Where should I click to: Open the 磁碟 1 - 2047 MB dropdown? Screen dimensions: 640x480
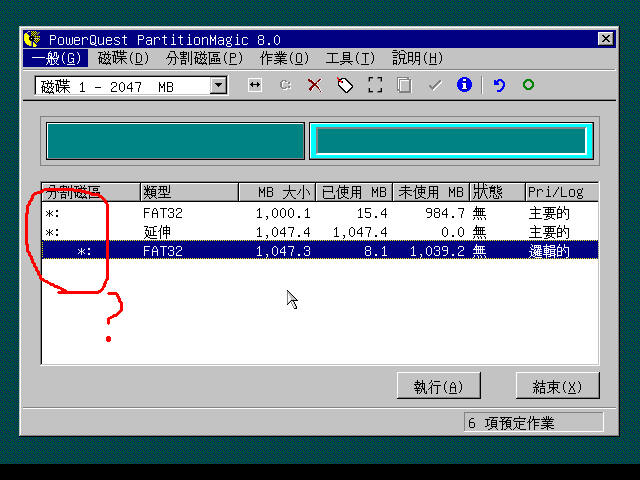(x=219, y=85)
